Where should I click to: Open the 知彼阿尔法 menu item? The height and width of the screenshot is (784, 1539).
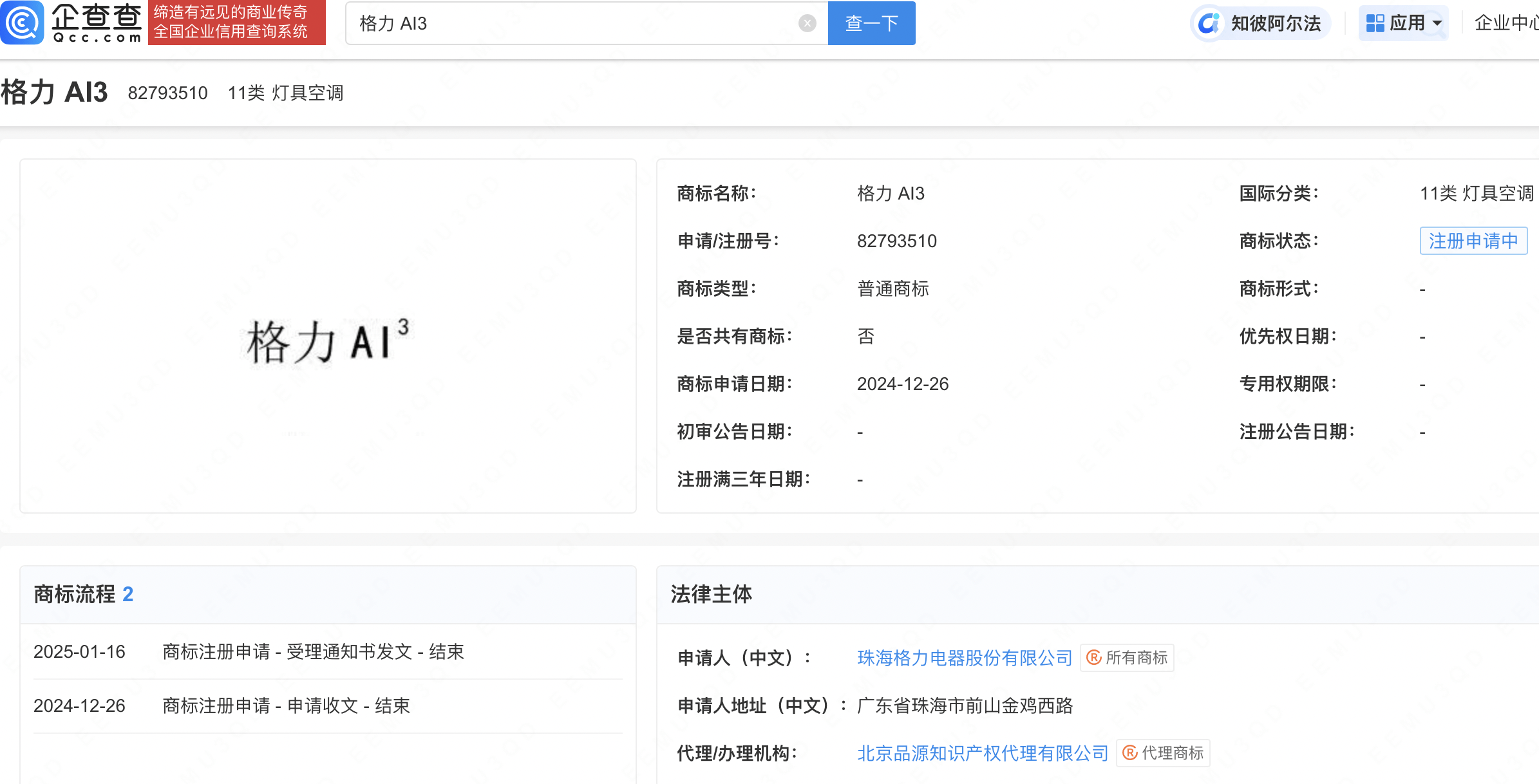pyautogui.click(x=1261, y=23)
